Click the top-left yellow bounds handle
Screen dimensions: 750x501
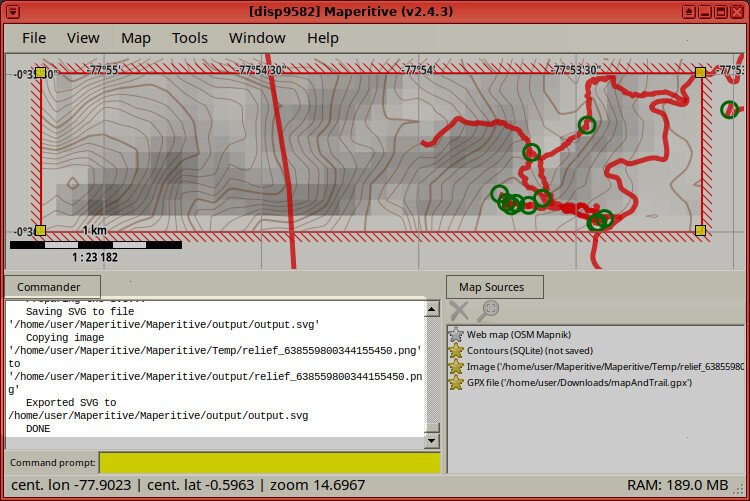(40, 73)
